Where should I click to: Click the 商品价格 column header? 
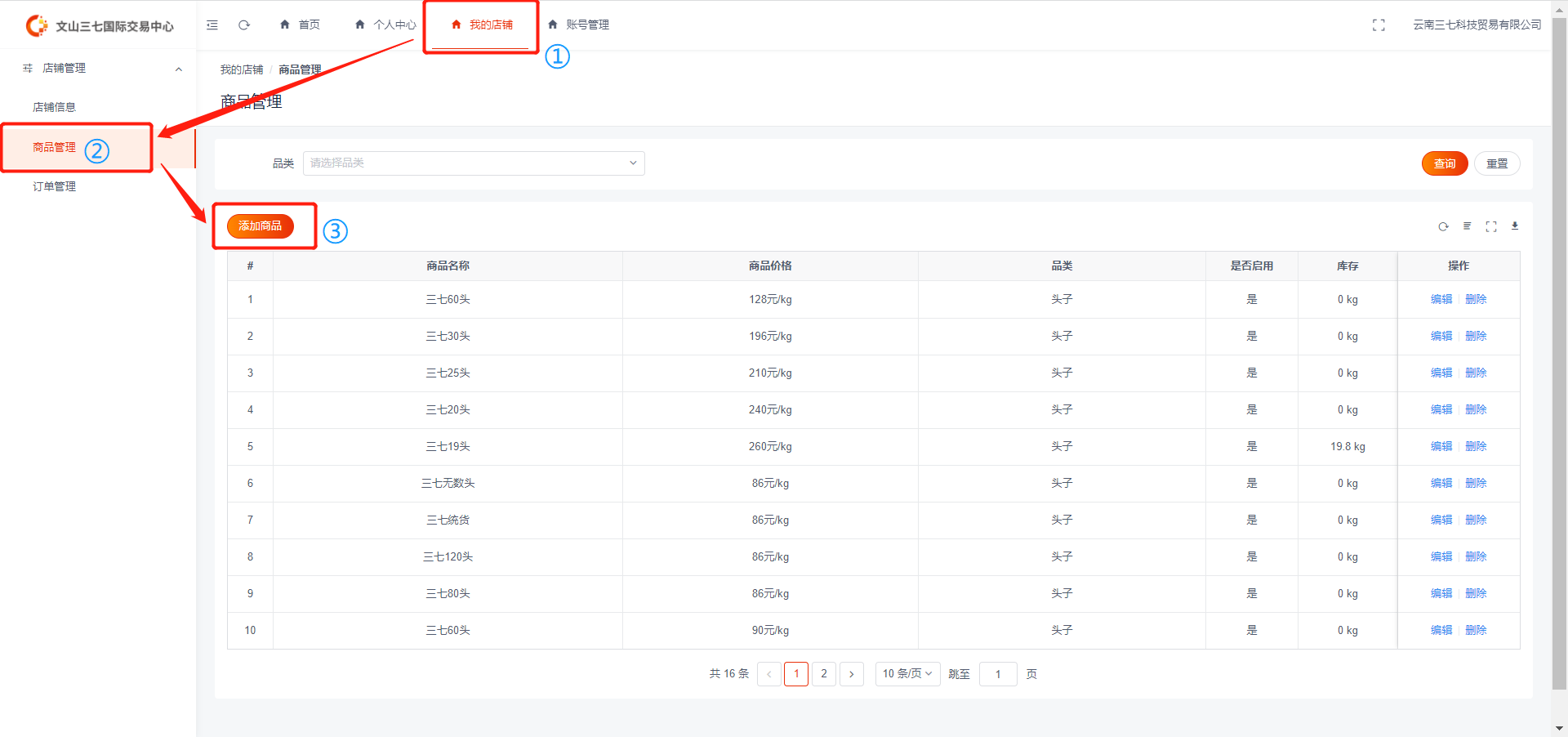[x=770, y=266]
